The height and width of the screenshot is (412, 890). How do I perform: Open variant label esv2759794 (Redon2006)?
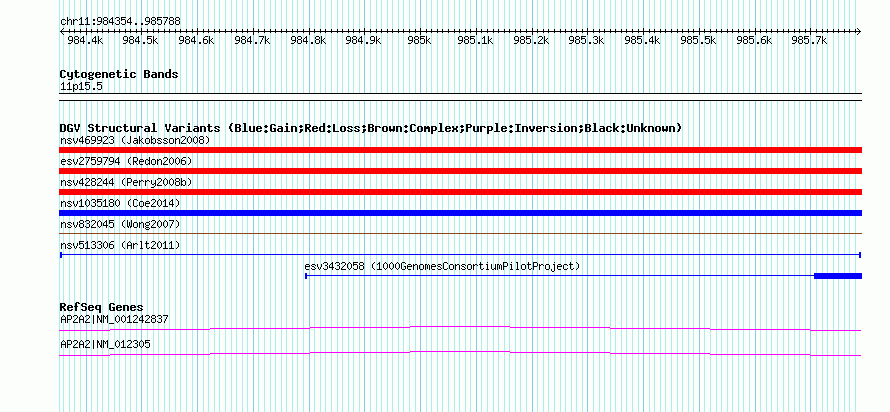[126, 161]
